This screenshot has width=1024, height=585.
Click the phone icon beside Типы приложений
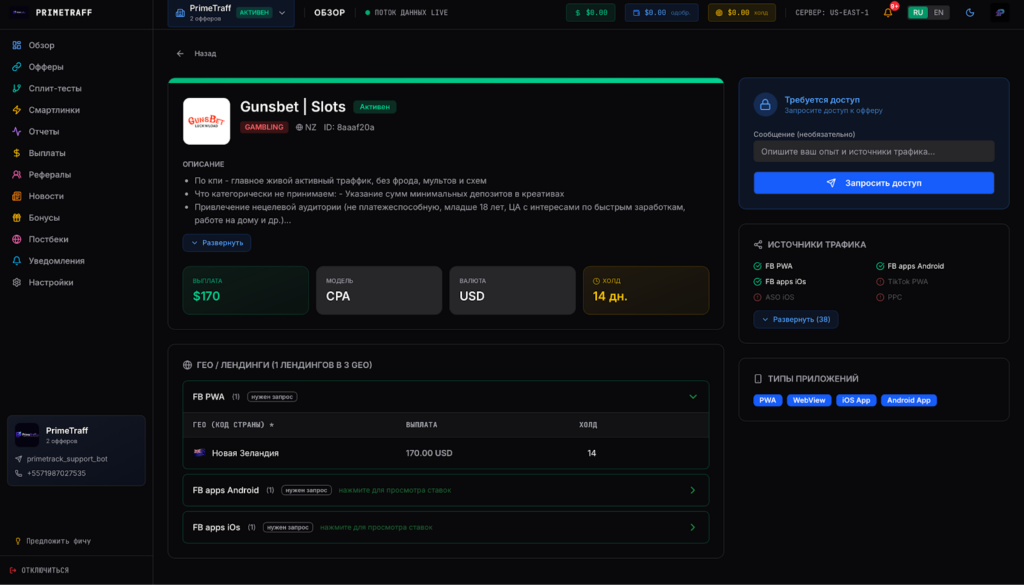tap(758, 379)
